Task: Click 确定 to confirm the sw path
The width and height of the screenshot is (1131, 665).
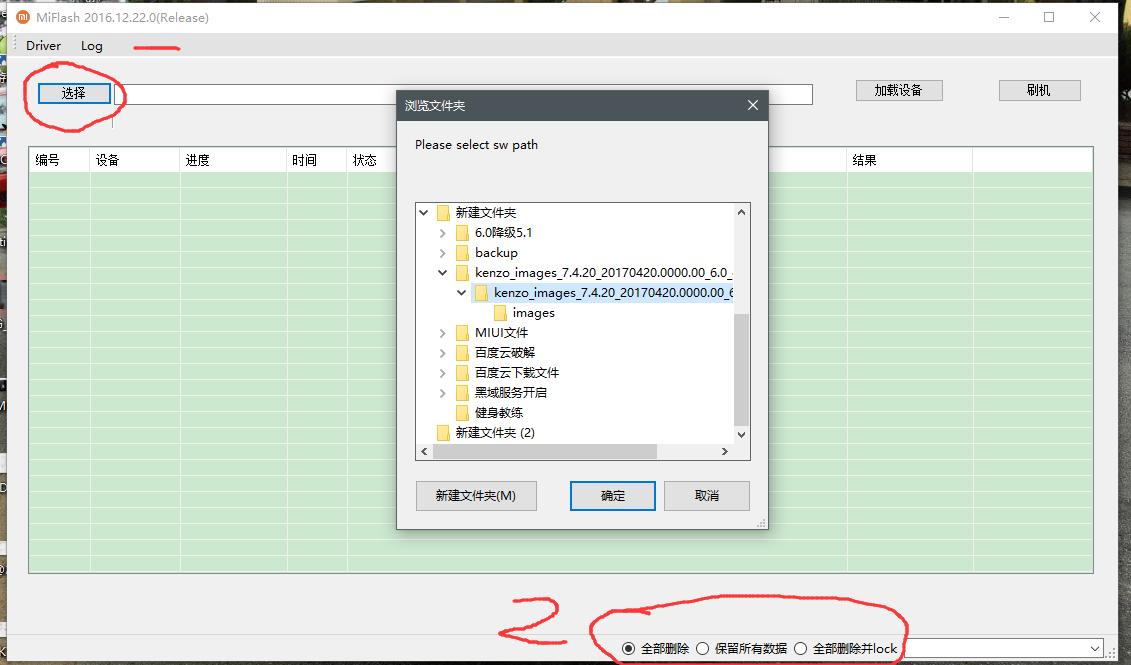Action: (612, 496)
